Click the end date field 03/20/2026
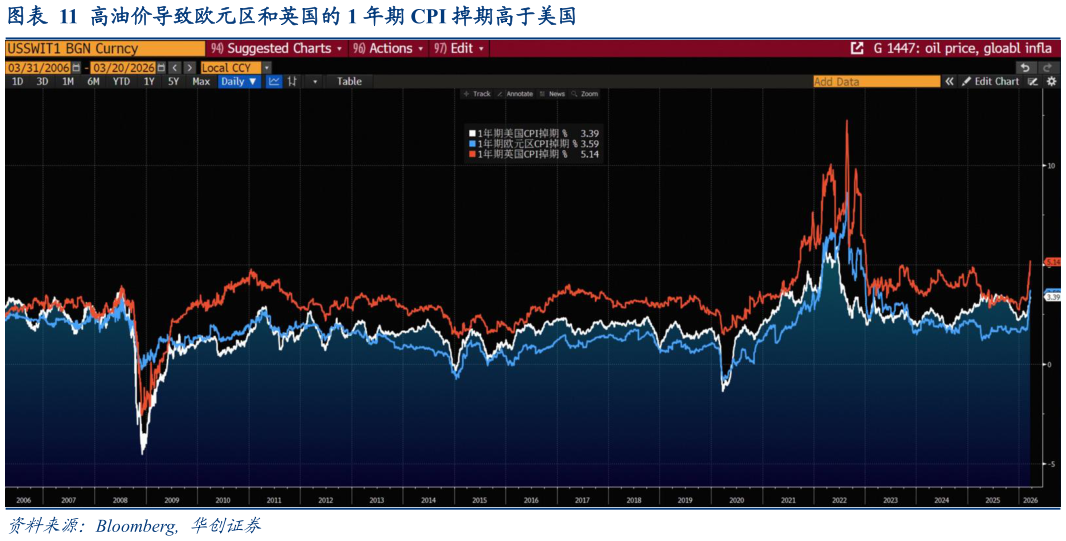The width and height of the screenshot is (1066, 541). [x=124, y=68]
